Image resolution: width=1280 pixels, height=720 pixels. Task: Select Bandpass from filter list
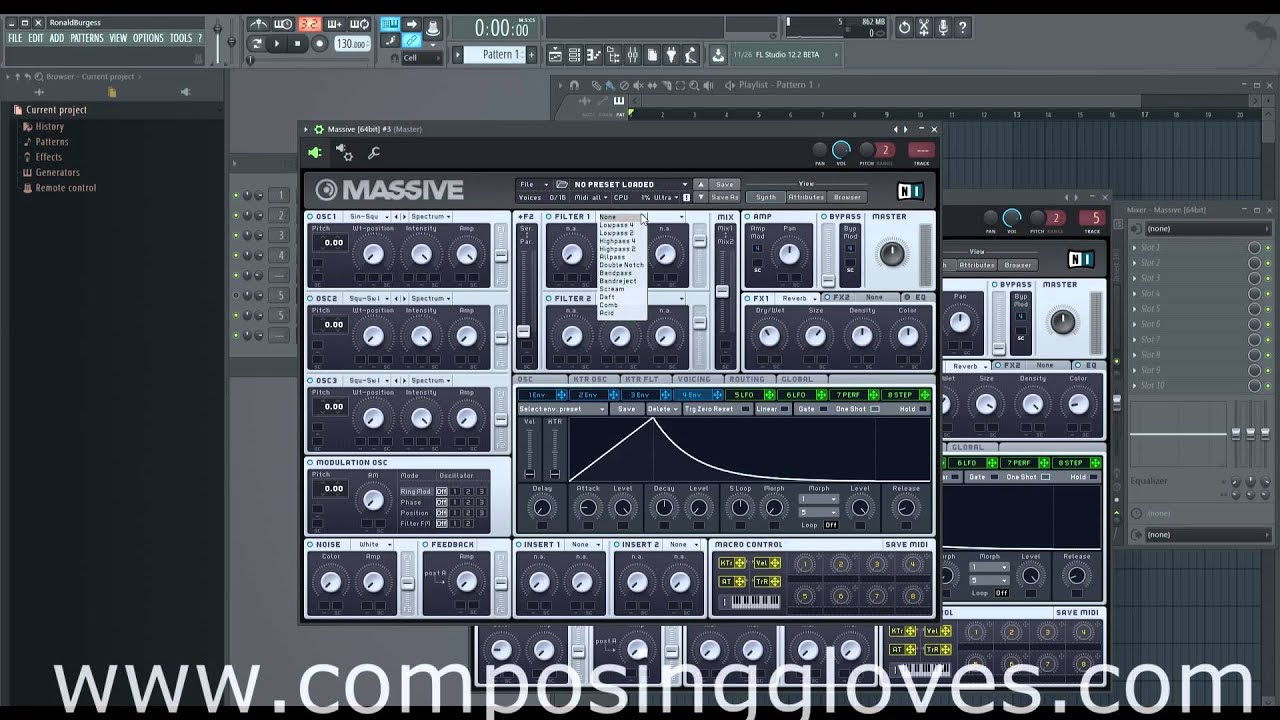[x=616, y=273]
